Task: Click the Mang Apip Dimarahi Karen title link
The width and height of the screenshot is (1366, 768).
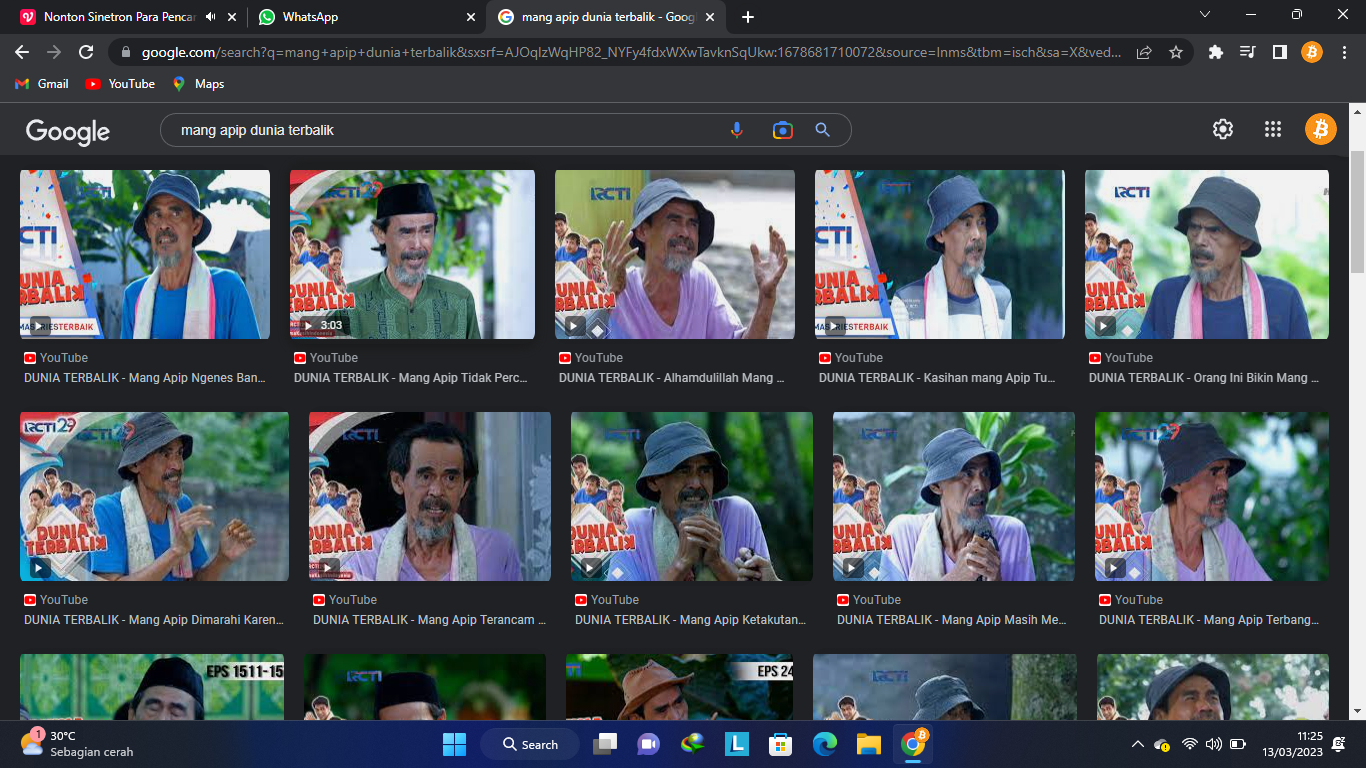Action: (x=154, y=620)
